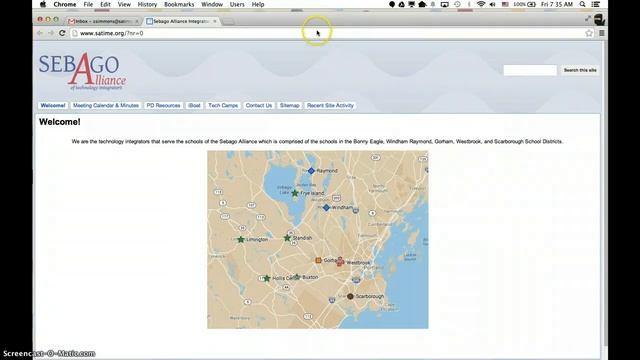Open the Welcome! navigation link
The width and height of the screenshot is (640, 360).
(53, 105)
